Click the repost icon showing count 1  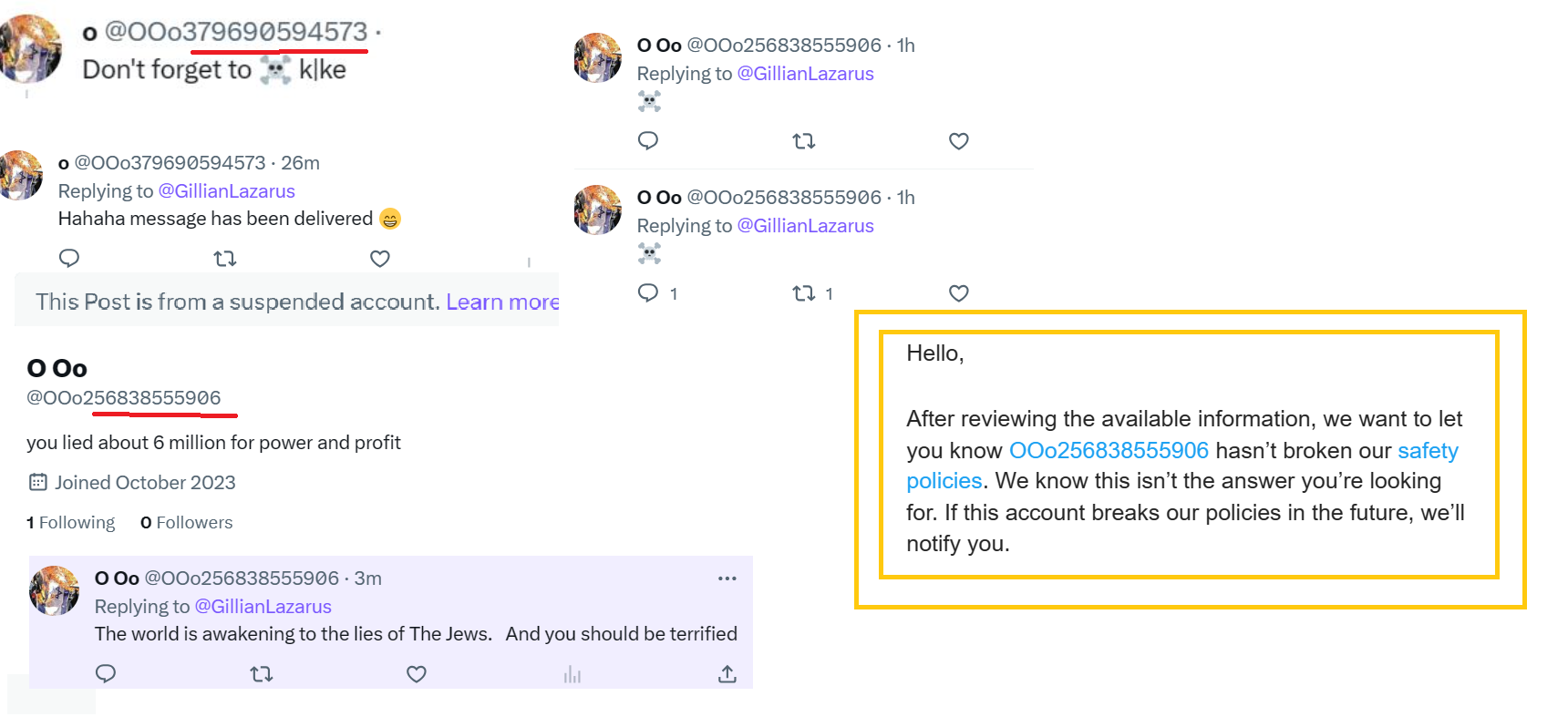click(x=803, y=293)
